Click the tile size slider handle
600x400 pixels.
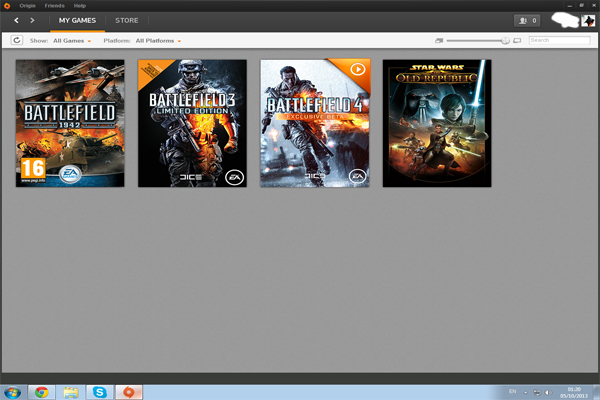coord(505,41)
